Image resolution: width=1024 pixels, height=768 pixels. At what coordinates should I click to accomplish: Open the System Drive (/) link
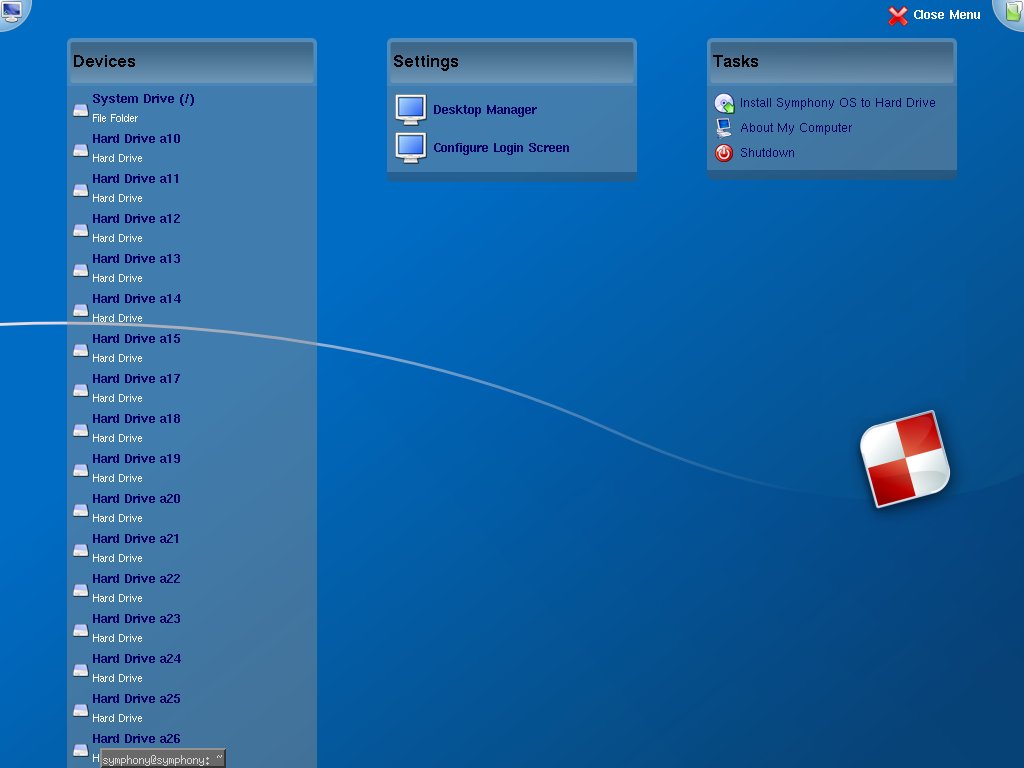(143, 99)
